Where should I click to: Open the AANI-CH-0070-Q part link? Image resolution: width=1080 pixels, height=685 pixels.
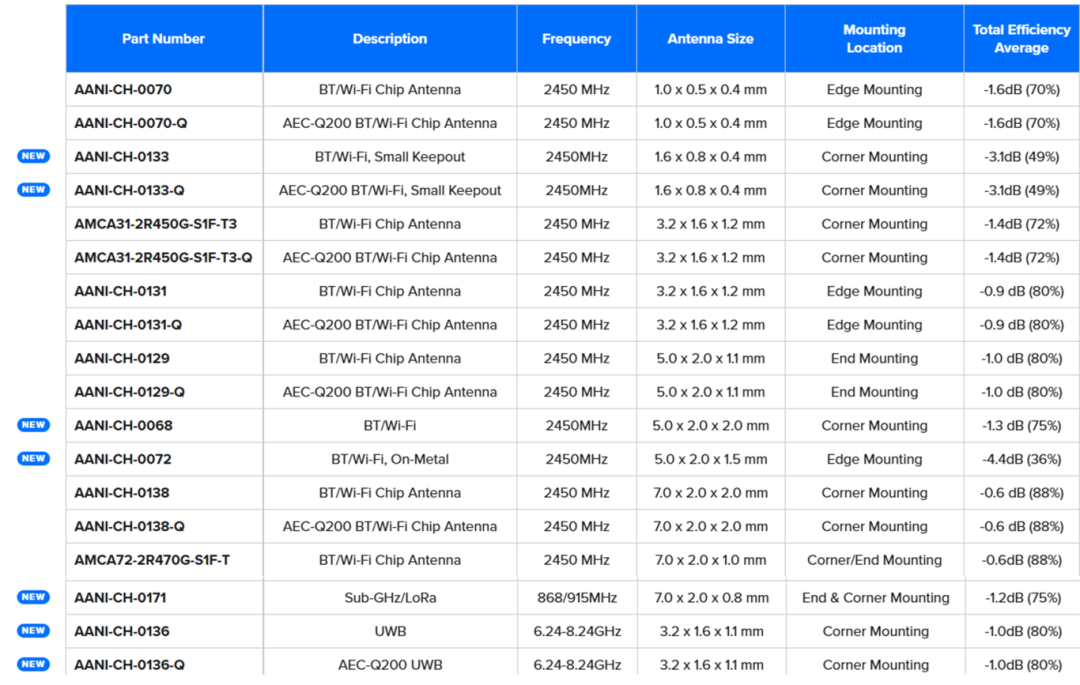131,123
